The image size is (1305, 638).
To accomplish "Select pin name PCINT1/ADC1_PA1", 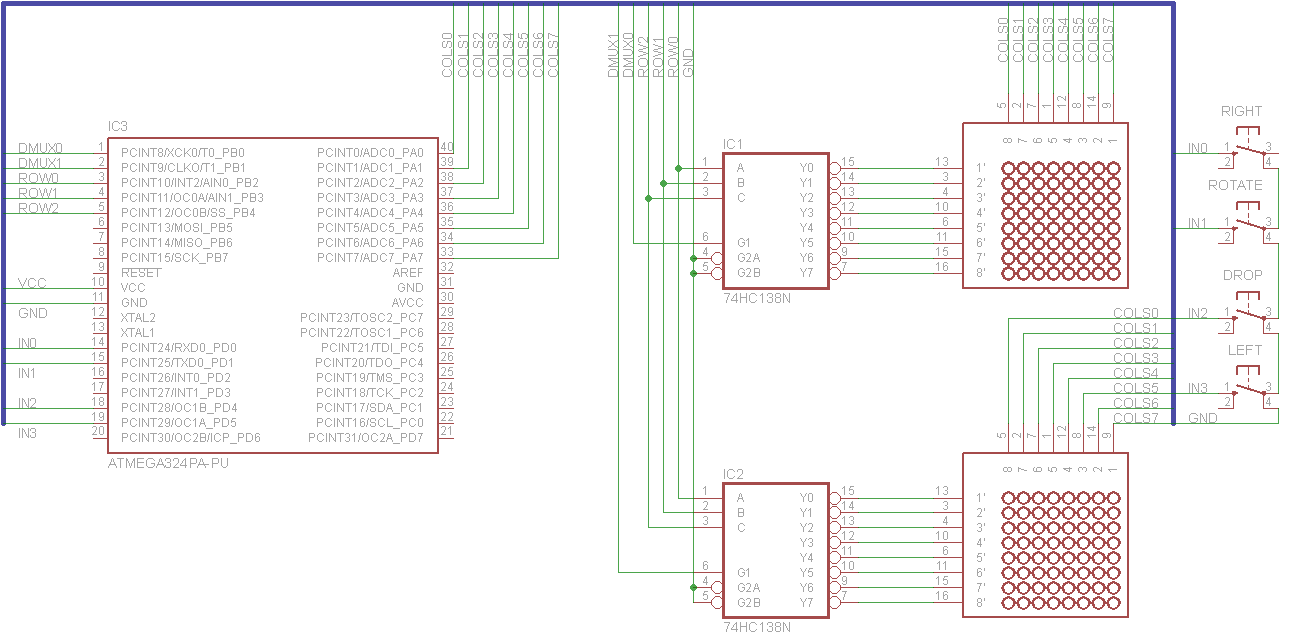I will pos(370,167).
